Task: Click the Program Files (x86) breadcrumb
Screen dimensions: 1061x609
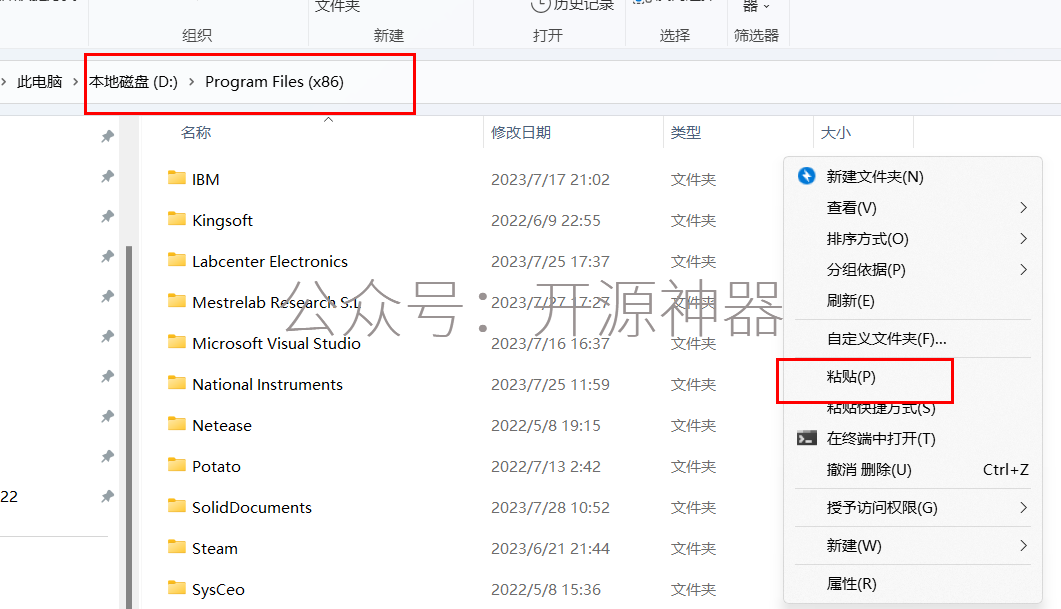Action: coord(274,82)
